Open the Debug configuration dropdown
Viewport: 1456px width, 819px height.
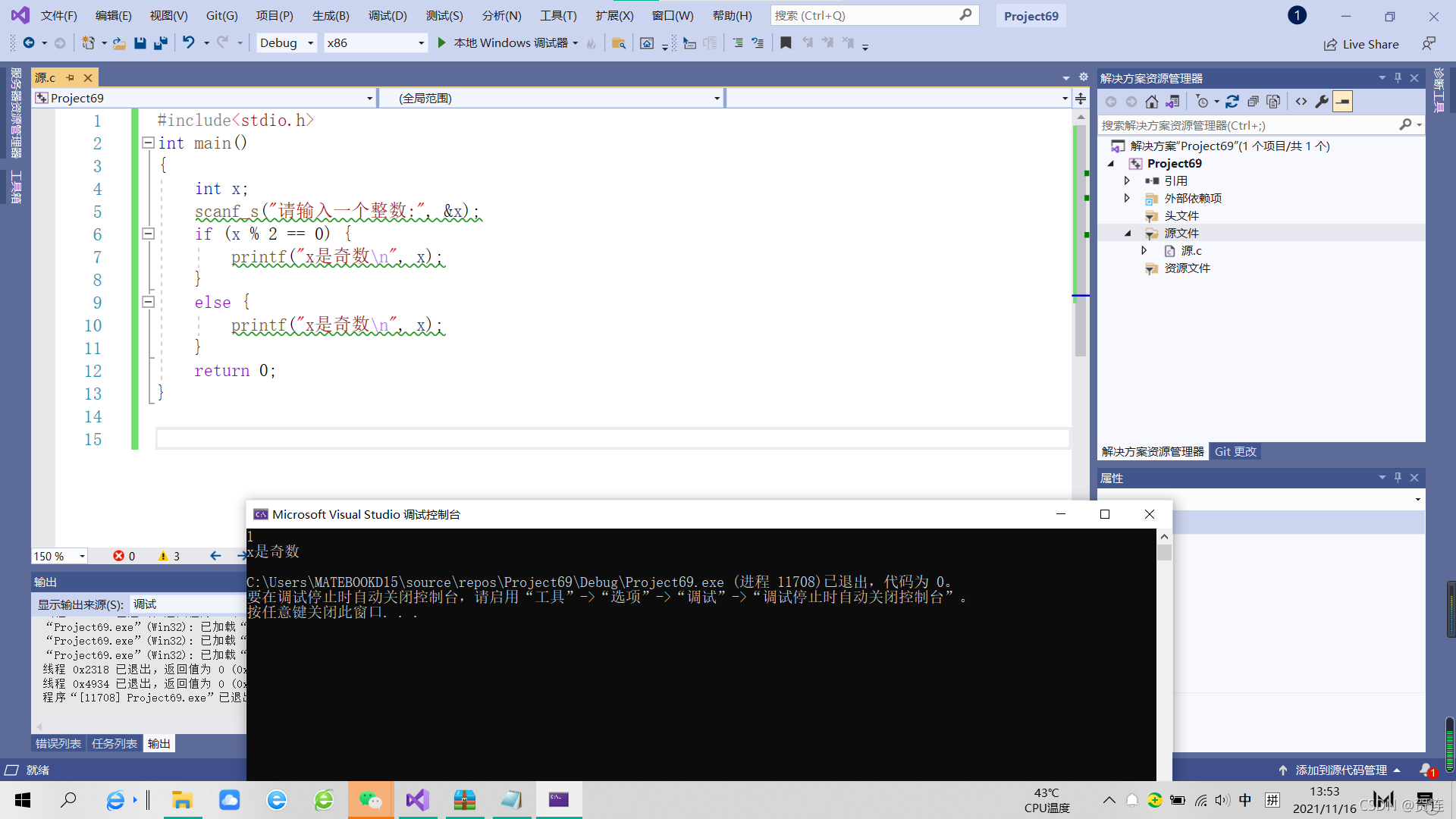pos(310,43)
